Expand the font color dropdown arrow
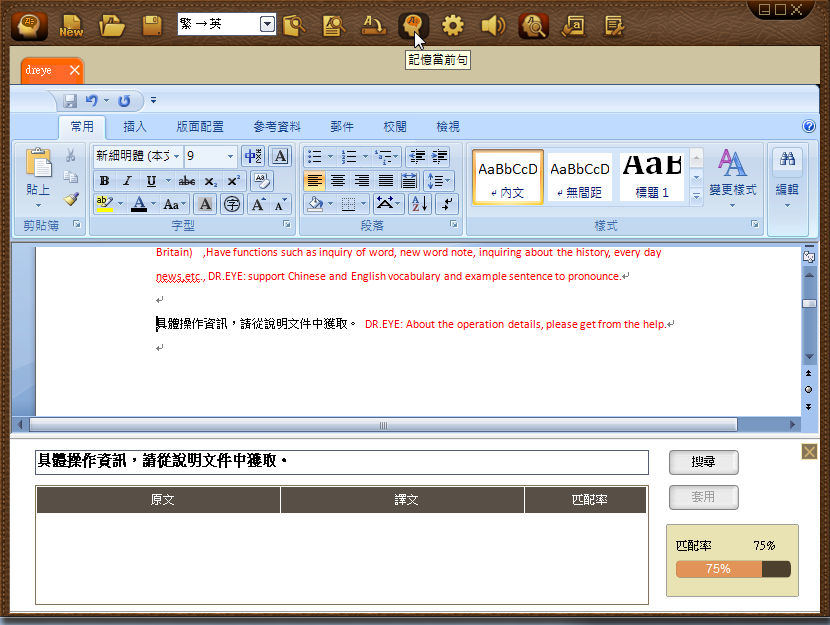Viewport: 830px width, 625px height. 154,204
